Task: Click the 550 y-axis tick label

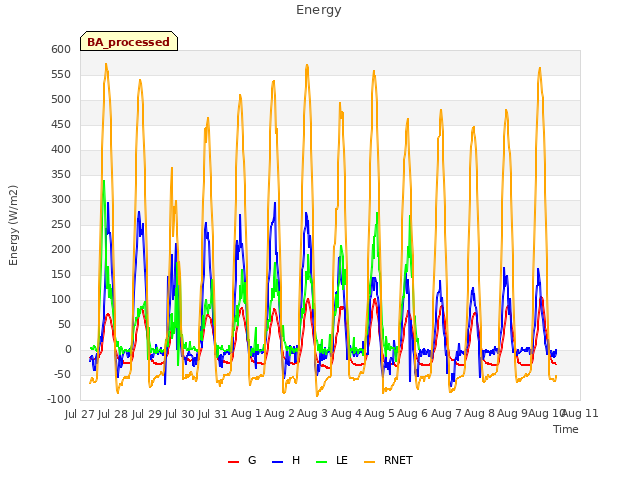Action: 61,75
